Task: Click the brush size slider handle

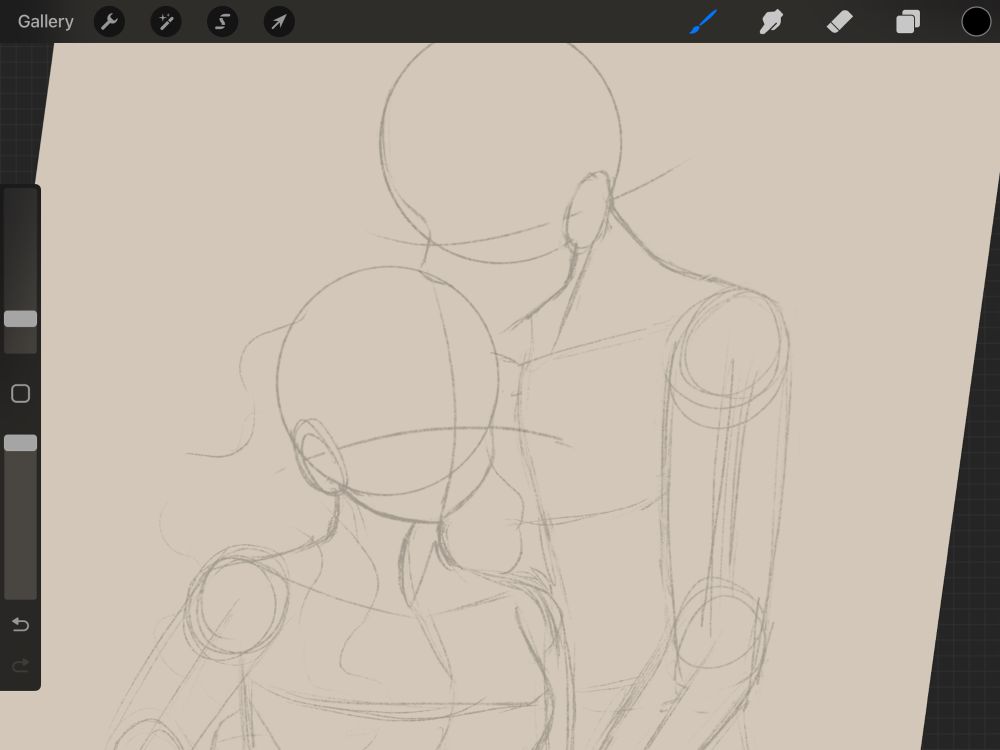Action: click(x=20, y=319)
